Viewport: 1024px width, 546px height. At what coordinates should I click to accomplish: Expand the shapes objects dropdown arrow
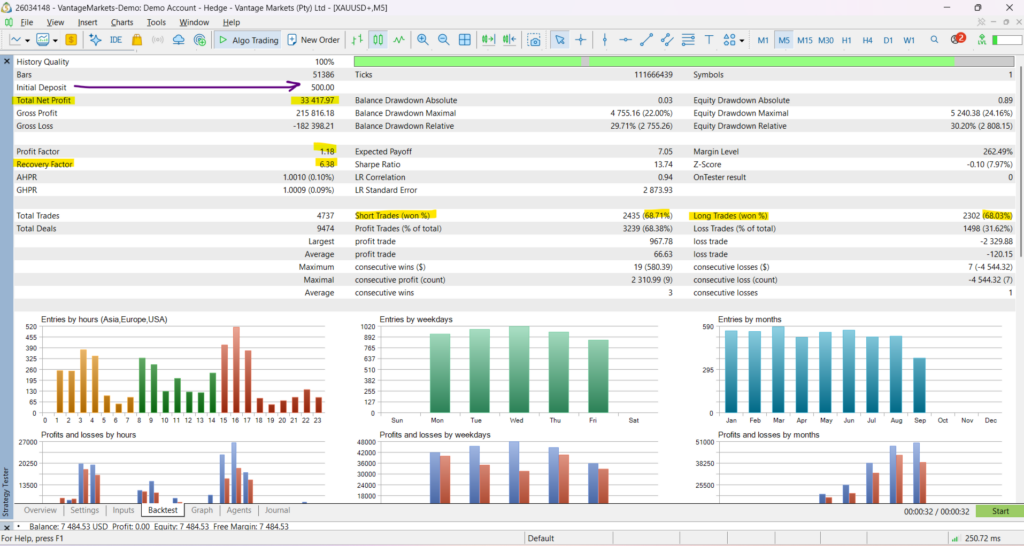(x=742, y=40)
